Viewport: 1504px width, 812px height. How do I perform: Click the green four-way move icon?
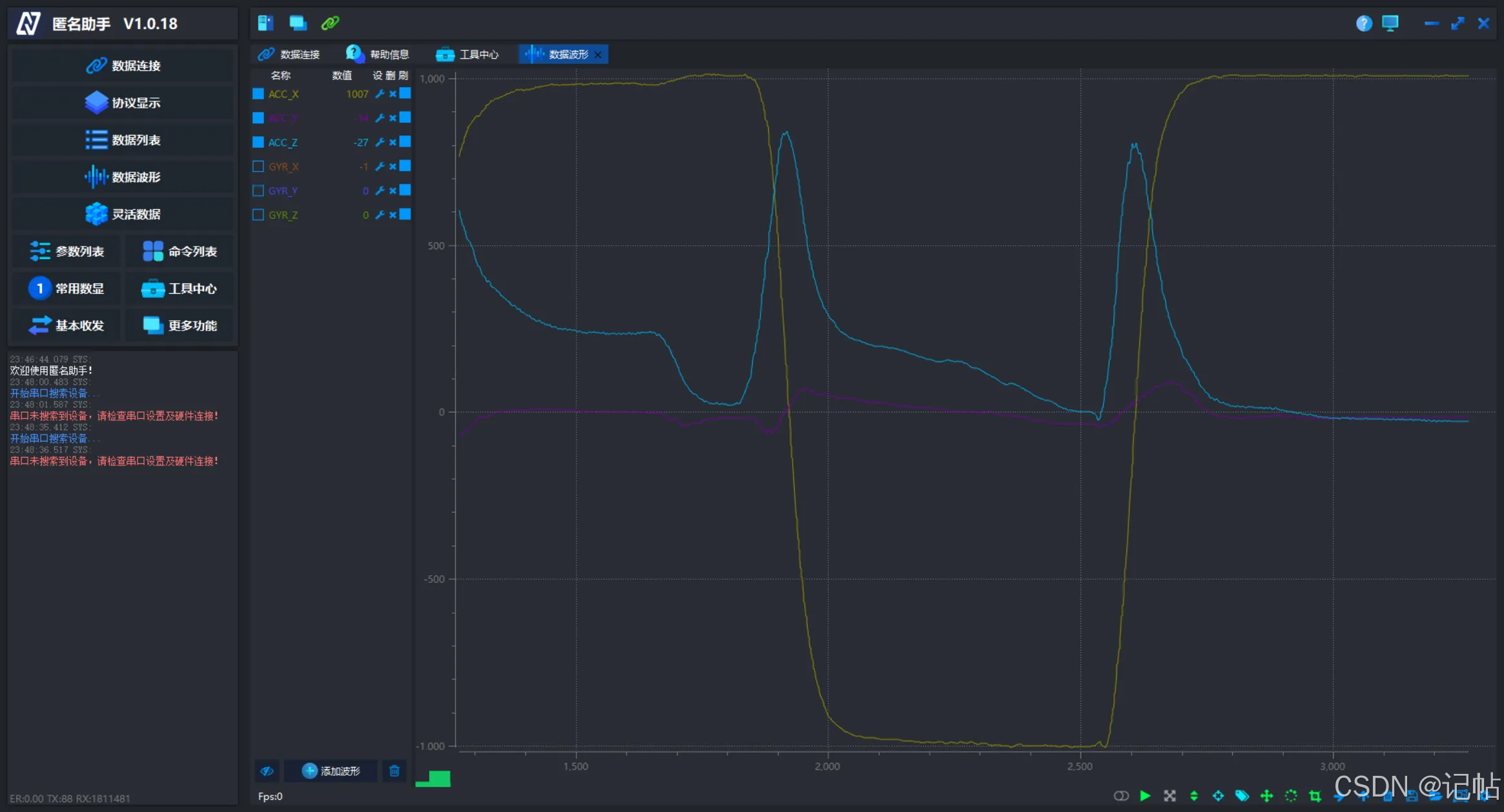pos(1266,795)
